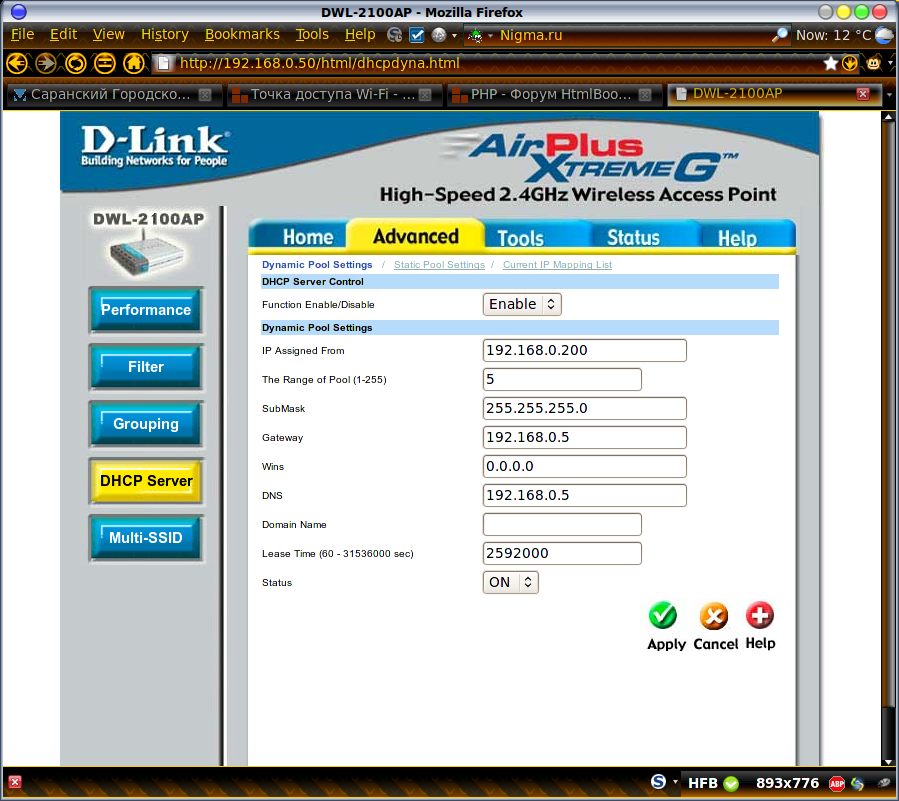Screen dimensions: 899x801
Task: Click the red X icon in the status bar corner
Action: (x=15, y=782)
